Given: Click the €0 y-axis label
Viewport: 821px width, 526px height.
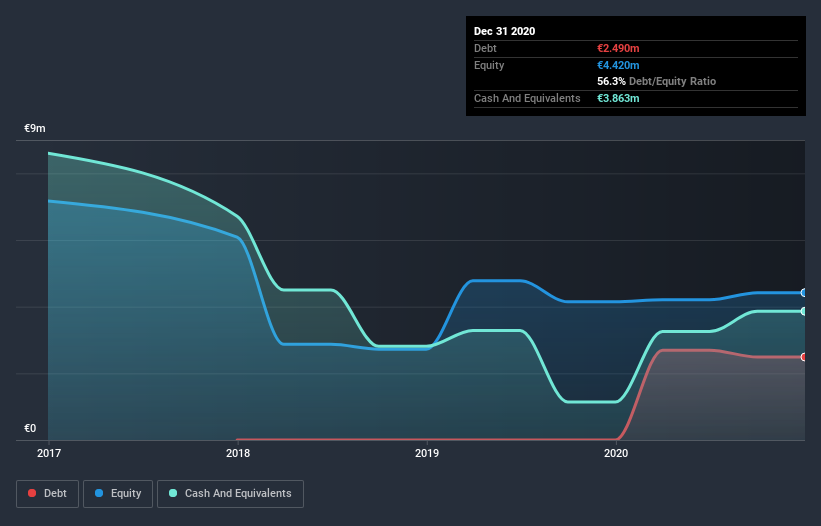Looking at the screenshot, I should (30, 428).
